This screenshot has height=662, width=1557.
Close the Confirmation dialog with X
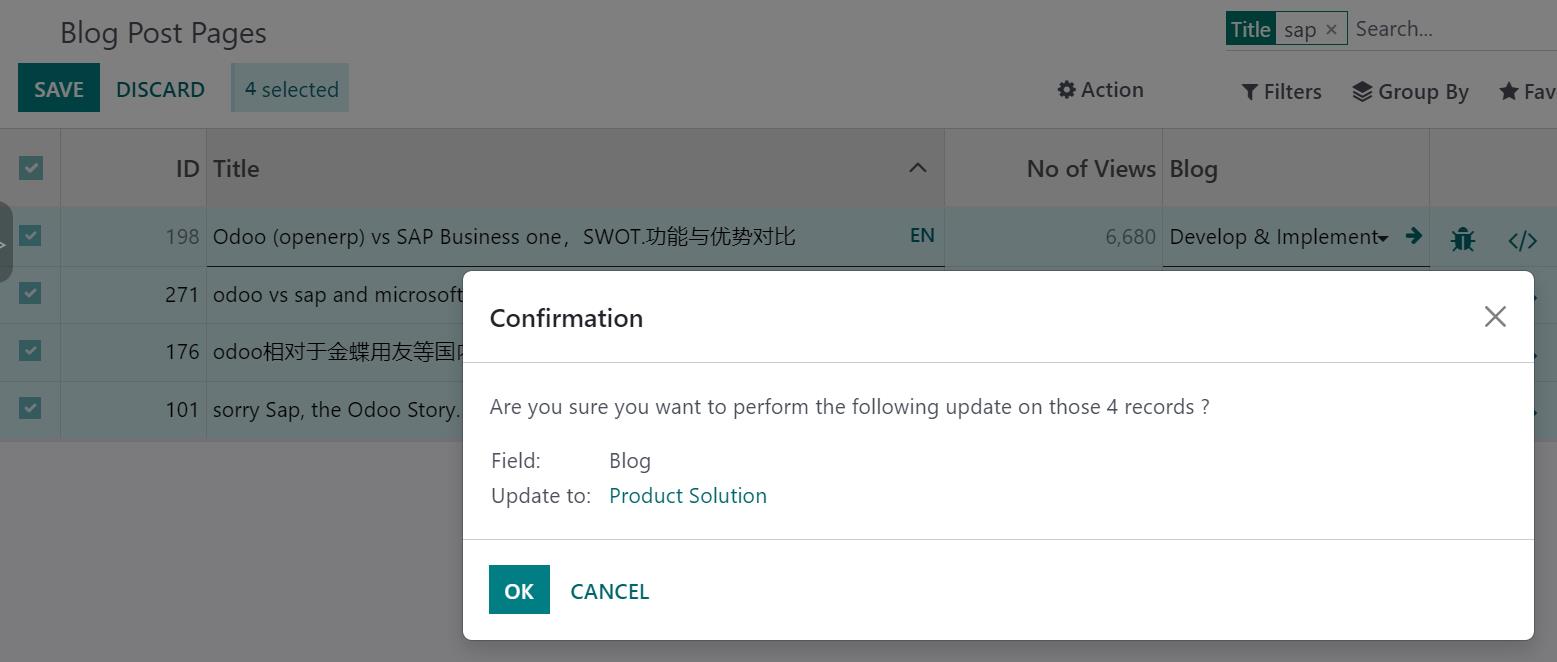coord(1495,317)
